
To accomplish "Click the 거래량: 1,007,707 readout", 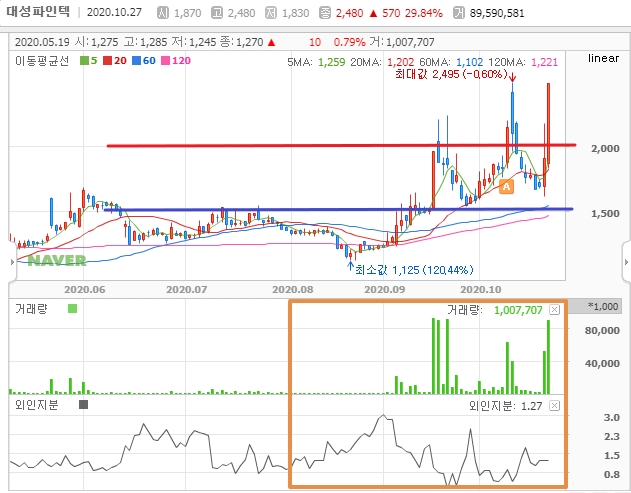I will 495,310.
